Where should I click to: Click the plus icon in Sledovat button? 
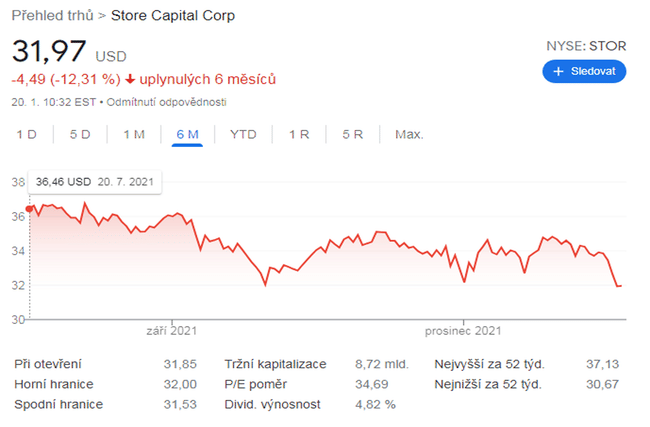pyautogui.click(x=559, y=72)
